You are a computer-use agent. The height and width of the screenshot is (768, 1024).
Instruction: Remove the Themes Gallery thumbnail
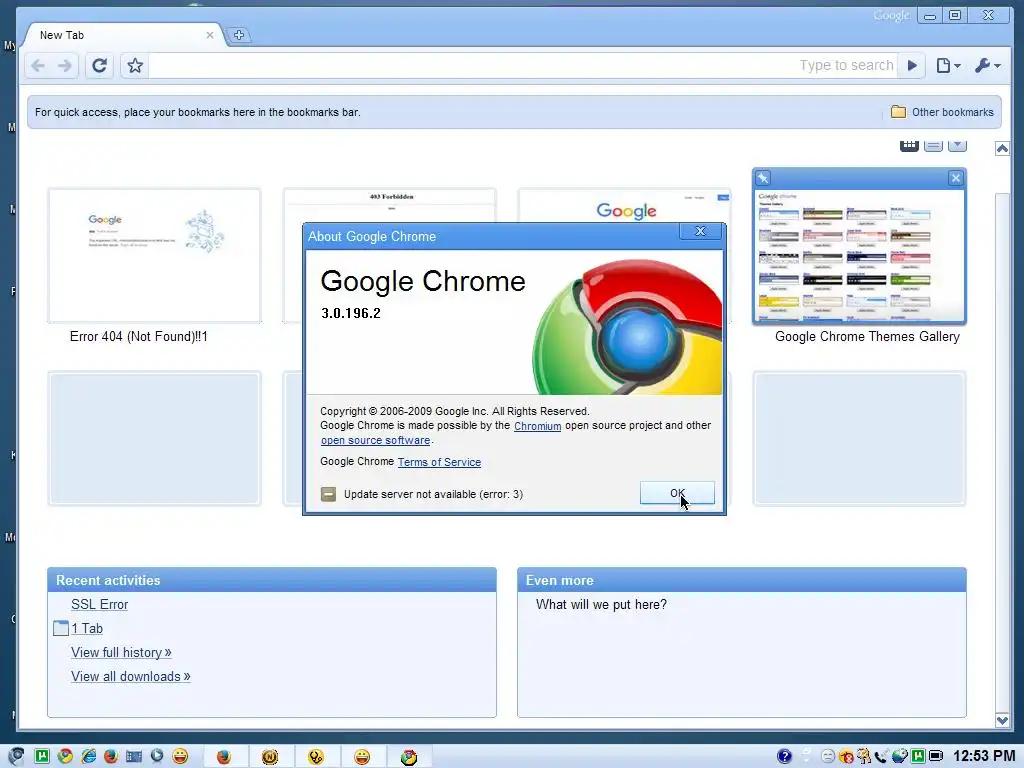[955, 178]
